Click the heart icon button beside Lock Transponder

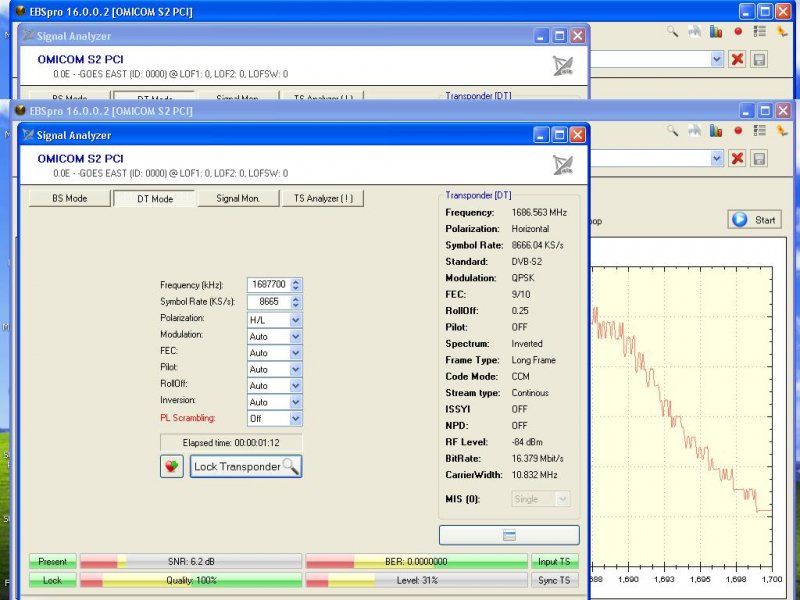(x=172, y=466)
